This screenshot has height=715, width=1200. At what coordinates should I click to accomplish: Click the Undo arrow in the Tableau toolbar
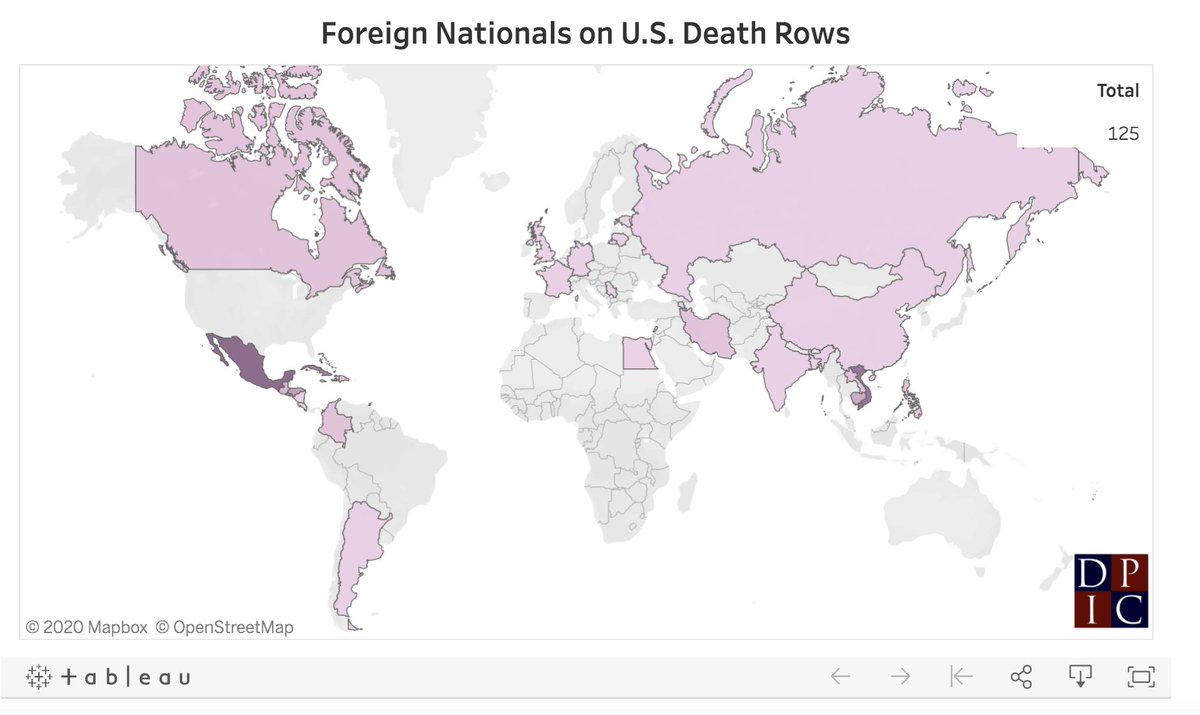tap(840, 677)
